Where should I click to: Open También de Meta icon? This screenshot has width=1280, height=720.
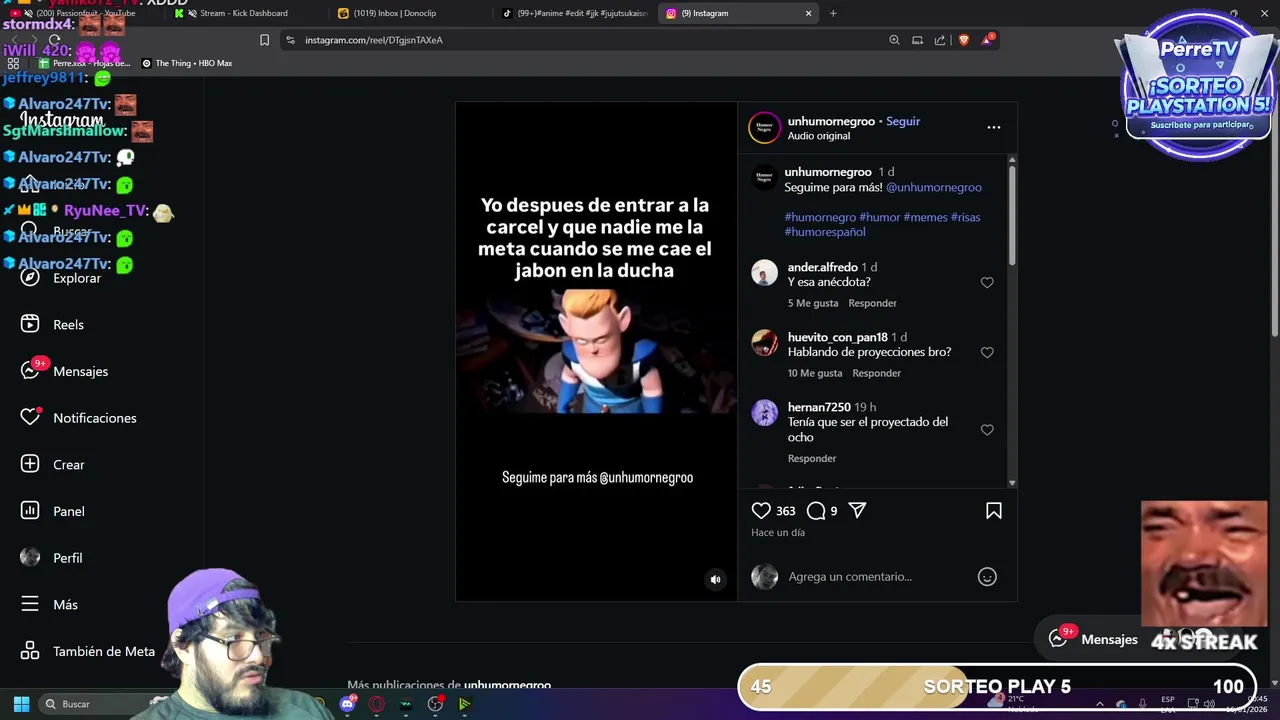(30, 651)
